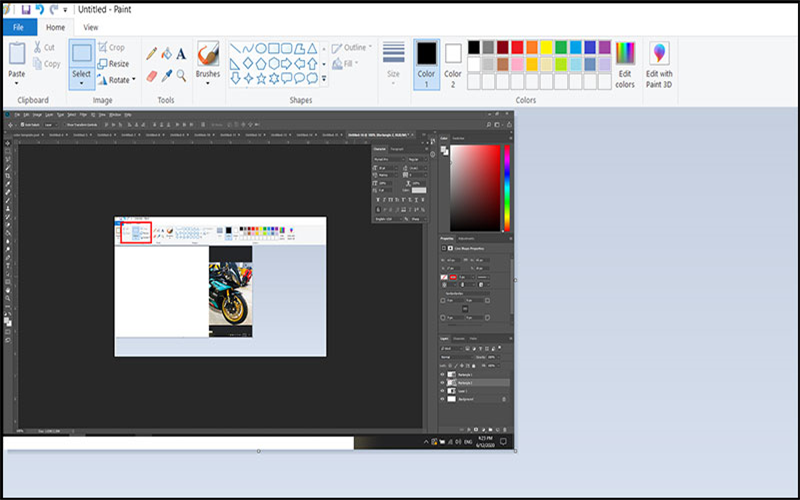Click Cut in the Clipboard group

point(44,47)
